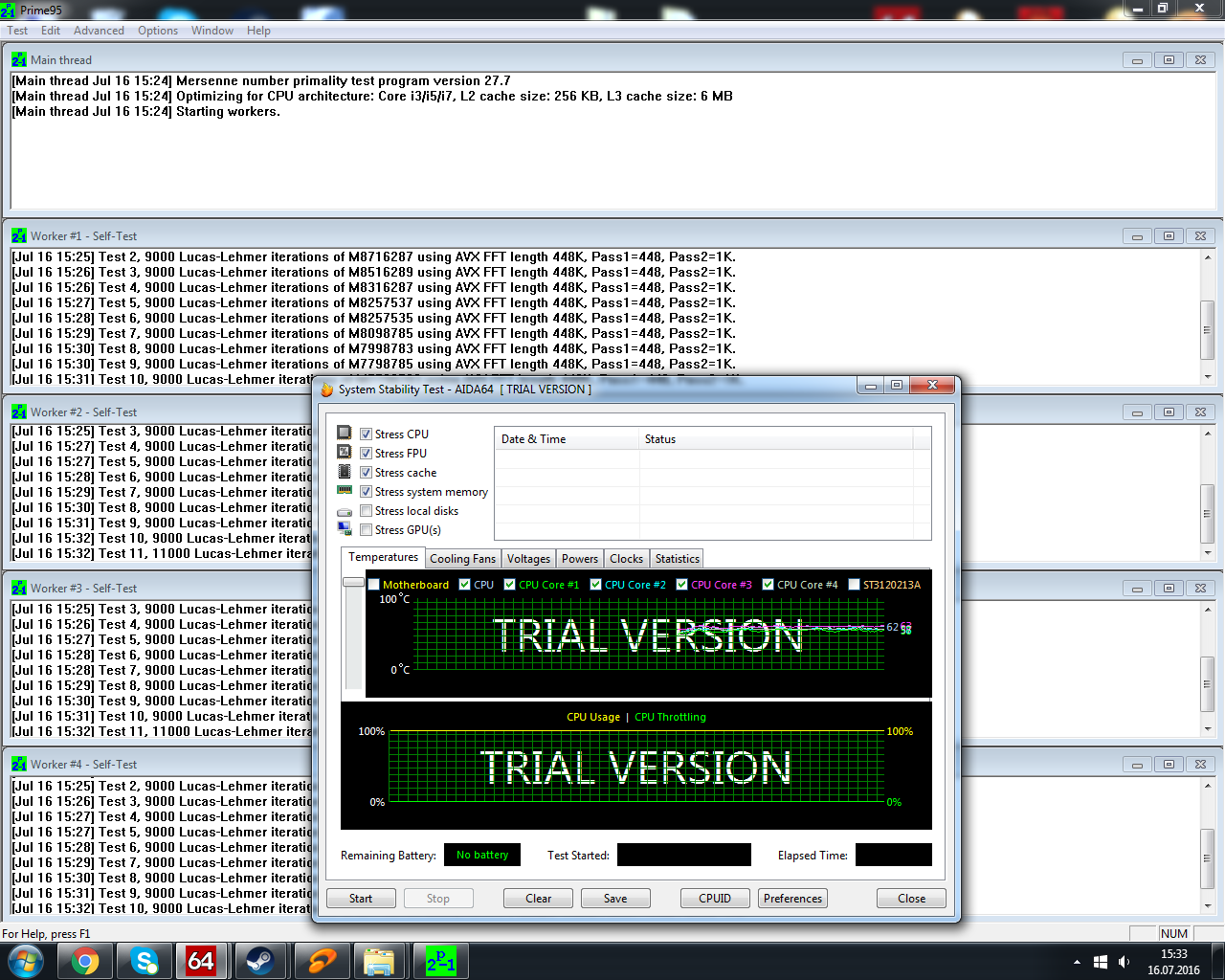
Task: Click the Stress local disks icon
Action: 345,511
